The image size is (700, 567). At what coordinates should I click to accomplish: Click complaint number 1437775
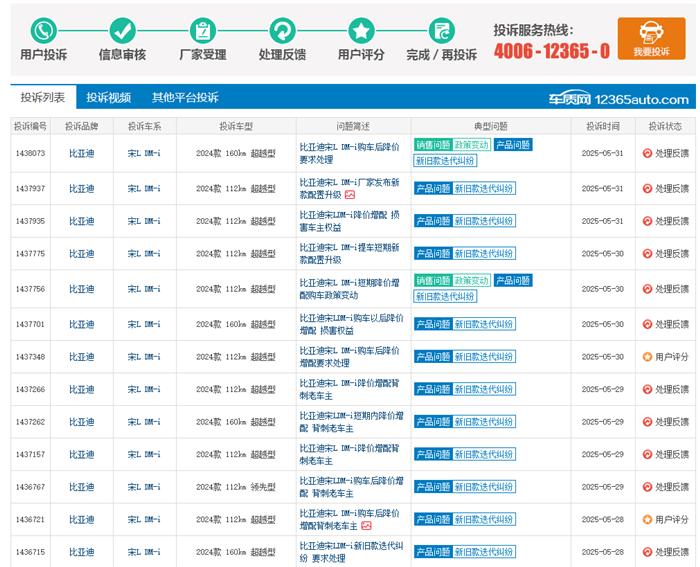30,254
